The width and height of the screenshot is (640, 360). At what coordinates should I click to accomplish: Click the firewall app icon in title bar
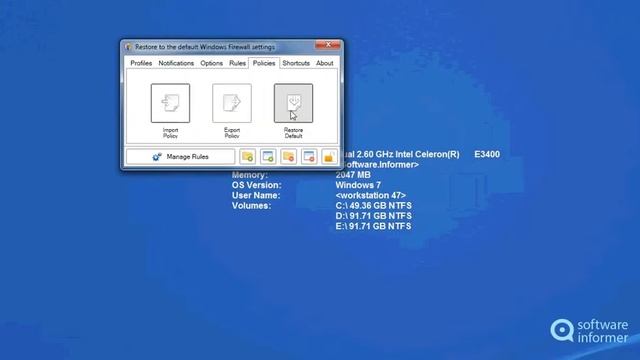click(x=129, y=47)
